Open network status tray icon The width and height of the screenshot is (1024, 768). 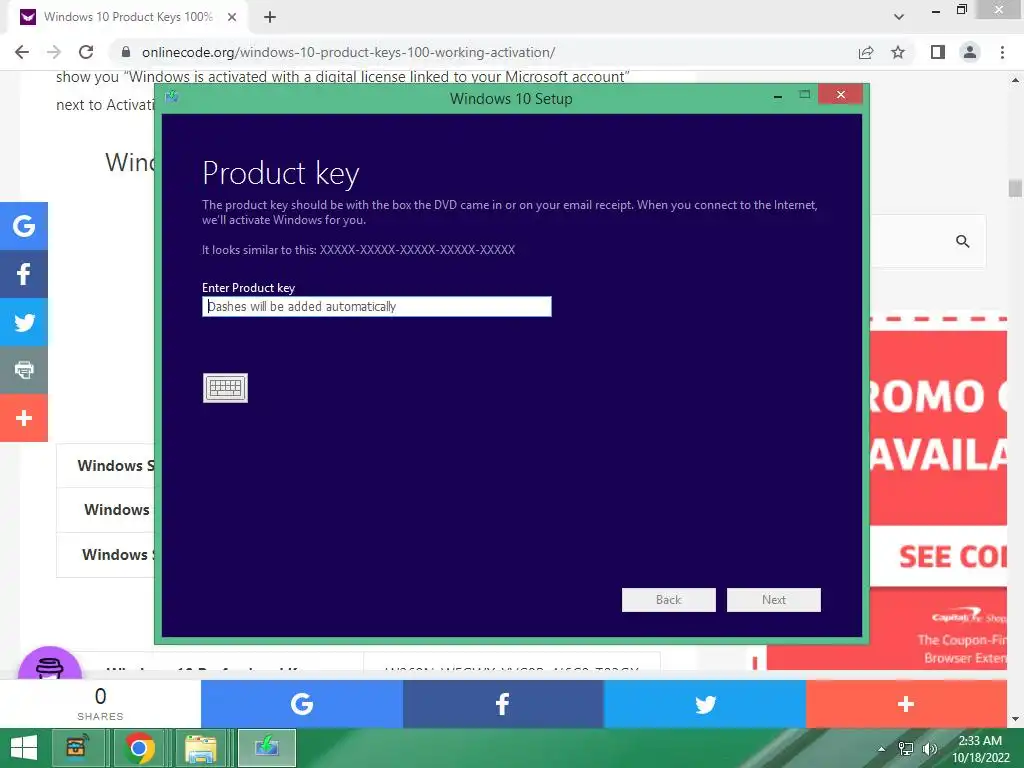tap(906, 749)
